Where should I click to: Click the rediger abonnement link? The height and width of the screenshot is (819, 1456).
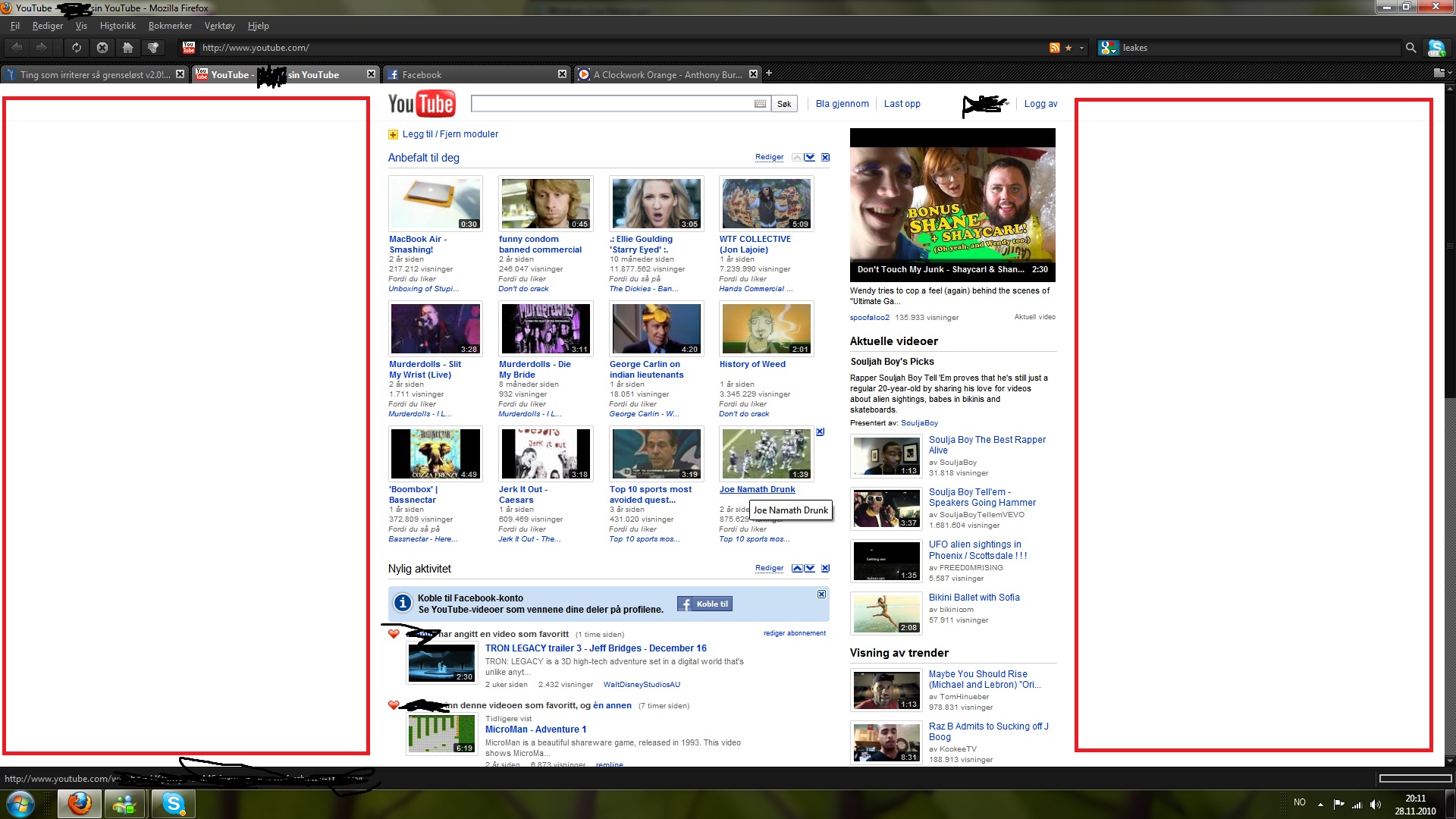coord(795,633)
